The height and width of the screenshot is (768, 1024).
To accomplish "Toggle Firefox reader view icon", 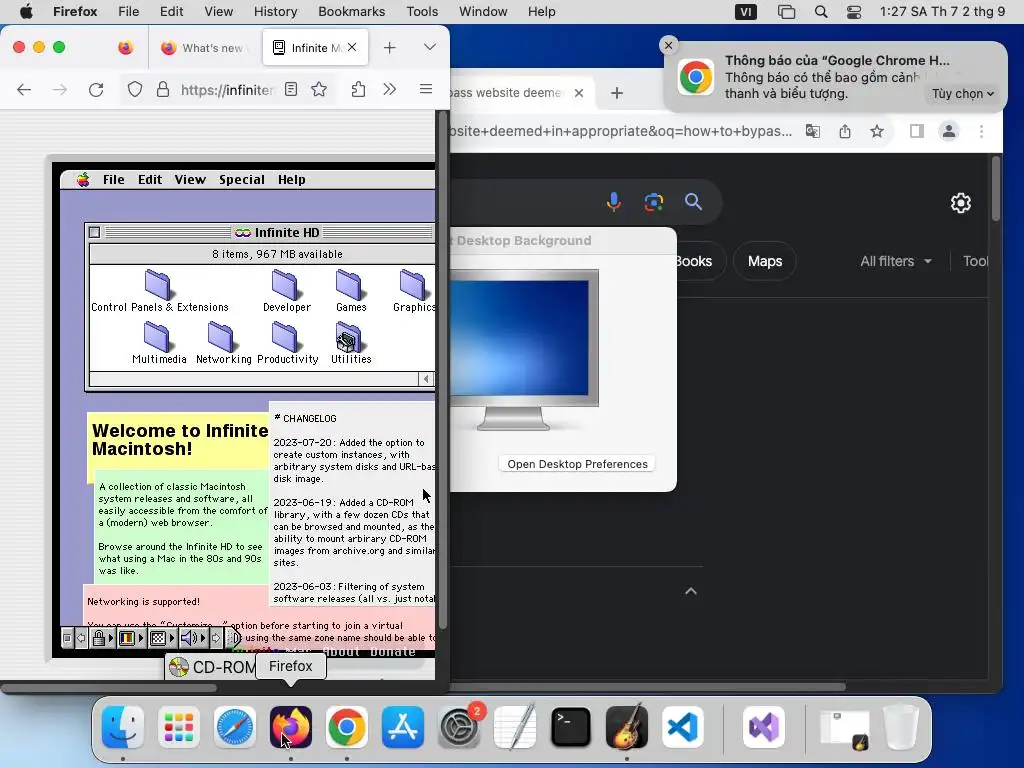I will pyautogui.click(x=291, y=89).
